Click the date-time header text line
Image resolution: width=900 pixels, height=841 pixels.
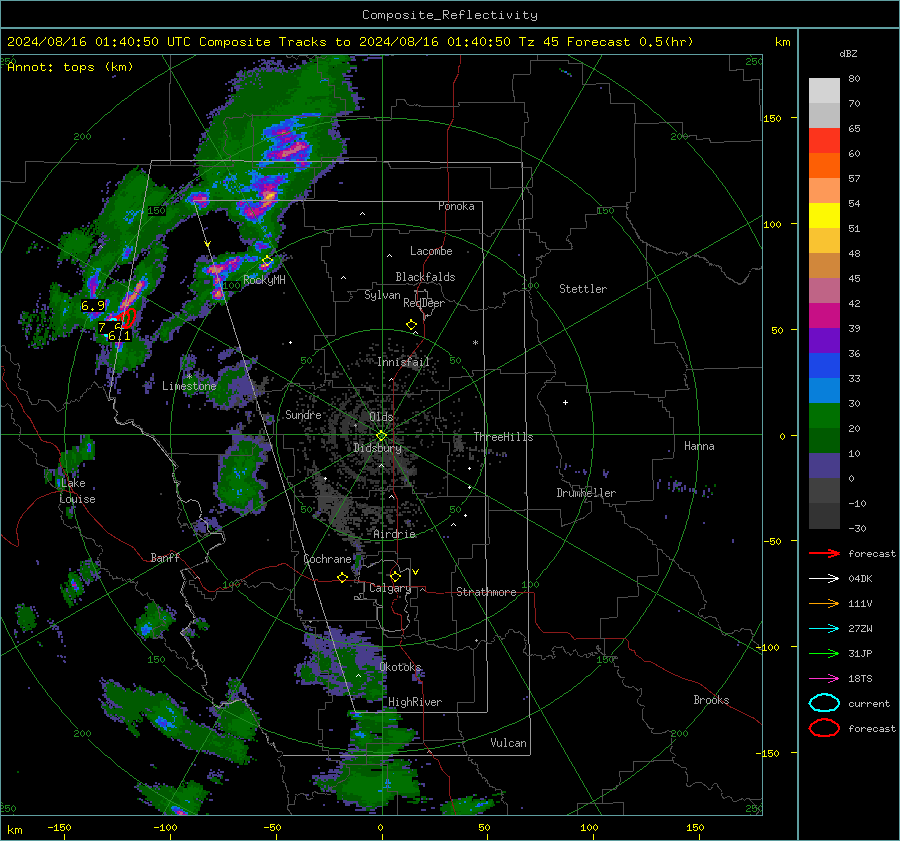350,42
